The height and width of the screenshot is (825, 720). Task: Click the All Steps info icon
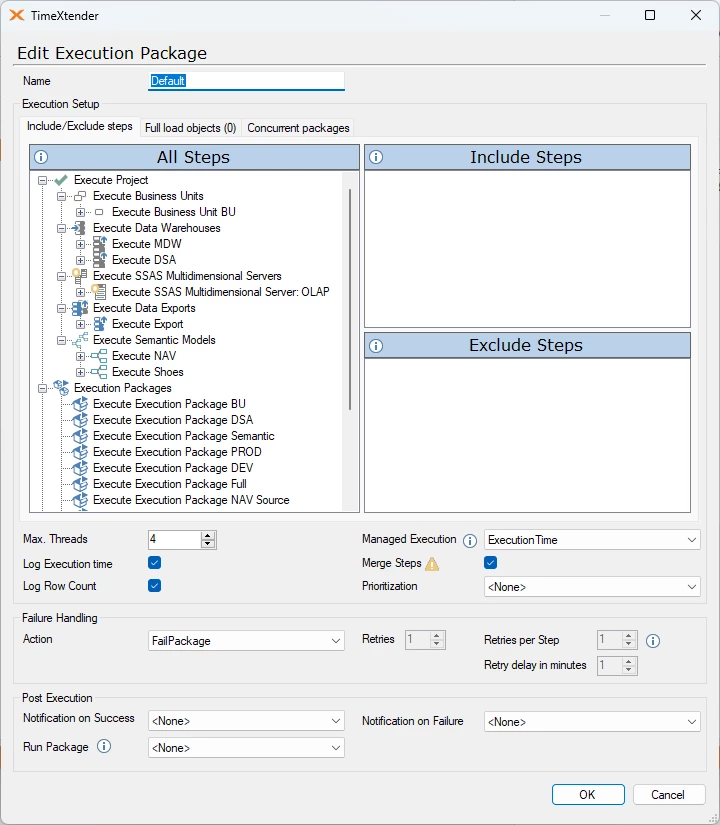coord(41,157)
